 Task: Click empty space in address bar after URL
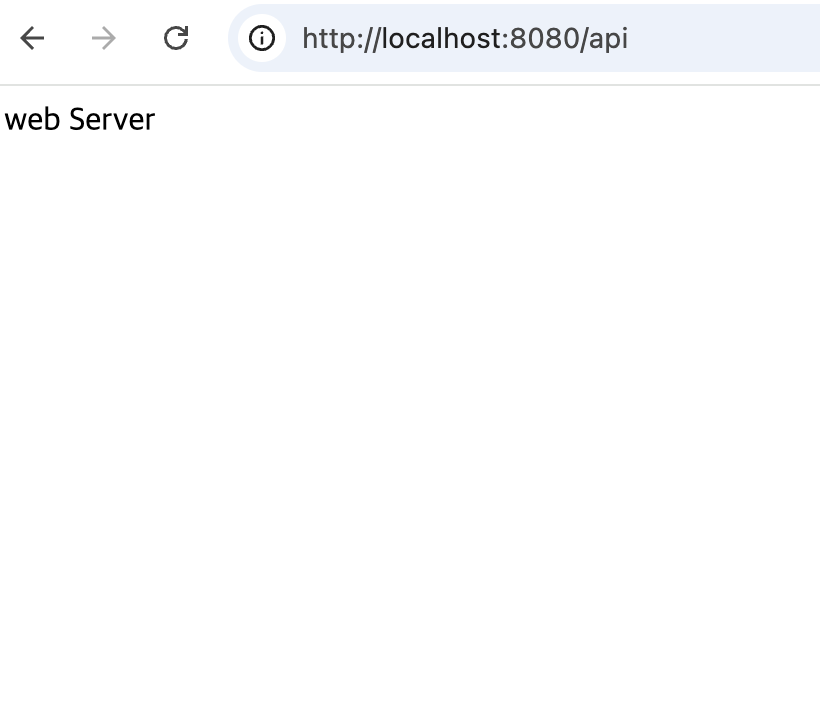pos(724,38)
